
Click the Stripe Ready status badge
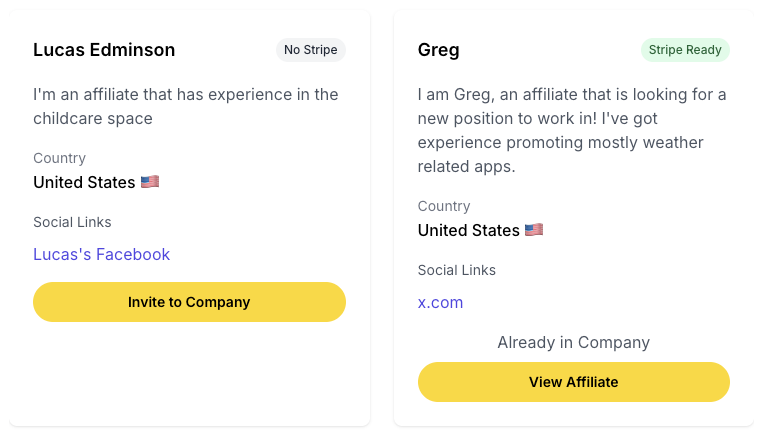685,50
